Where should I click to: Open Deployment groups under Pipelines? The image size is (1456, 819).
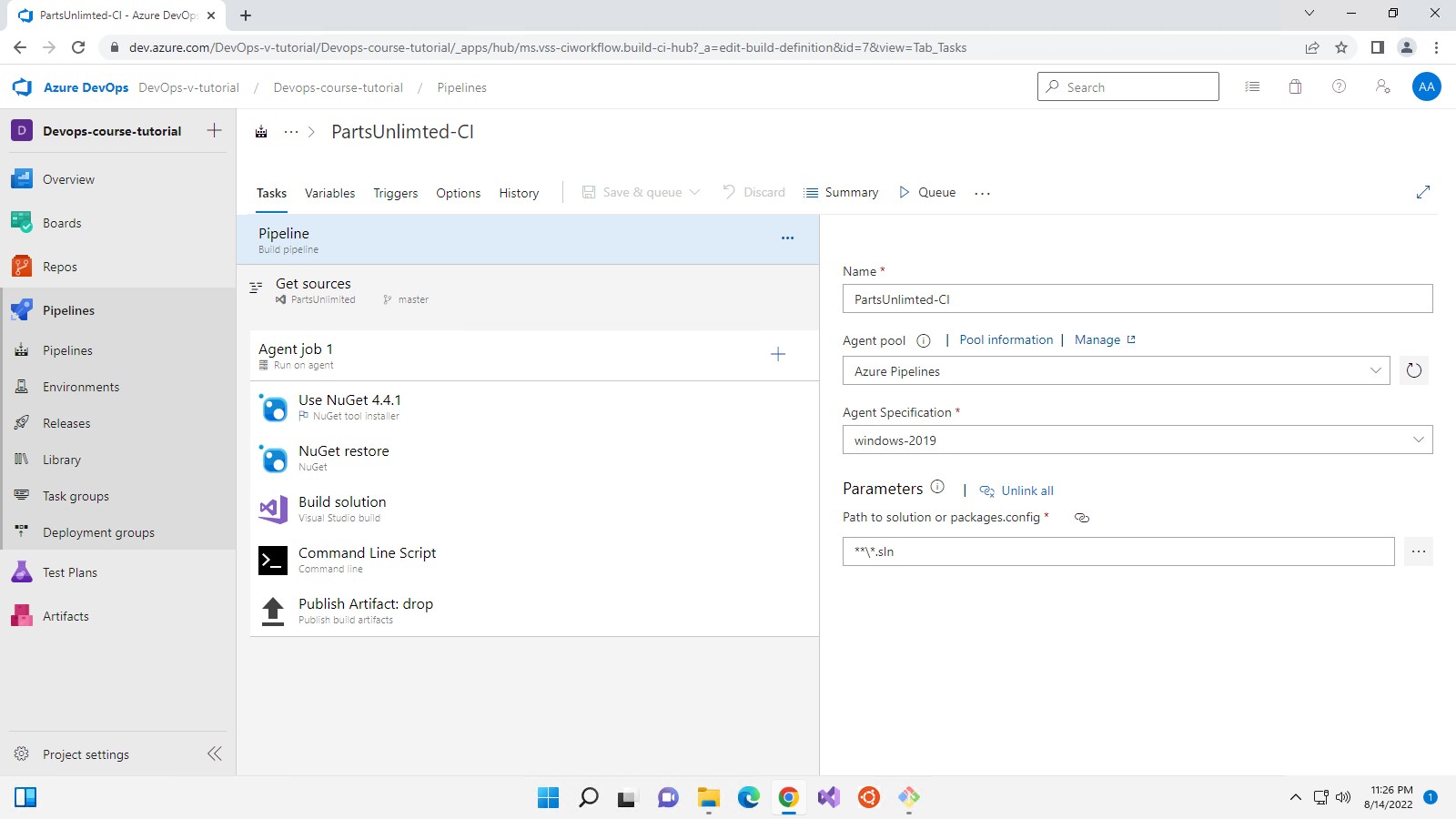[x=118, y=532]
